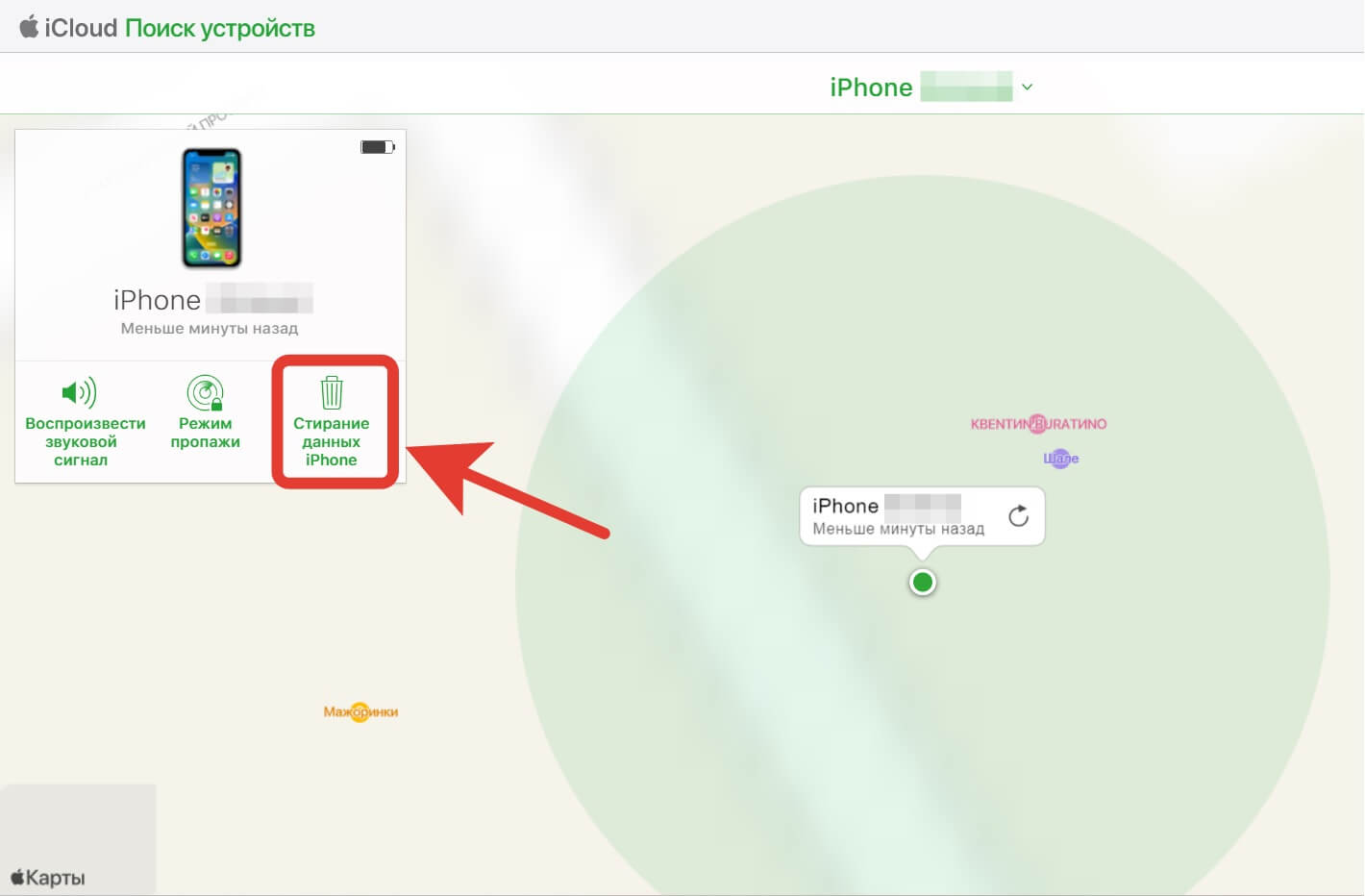1365x896 pixels.
Task: Select the Режим пропажи label
Action: [205, 433]
